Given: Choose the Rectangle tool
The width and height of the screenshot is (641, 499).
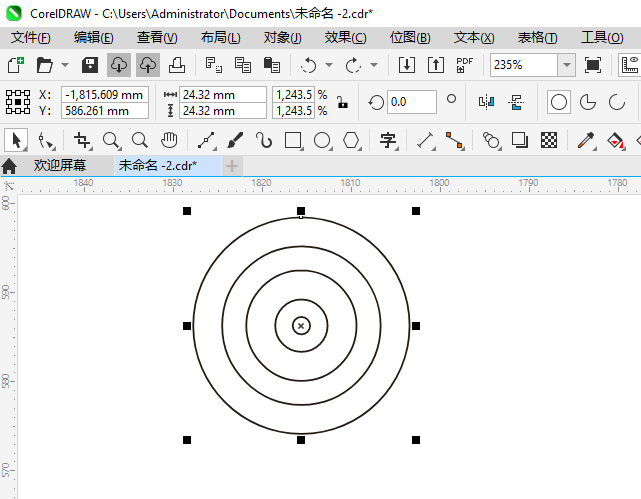Looking at the screenshot, I should [x=293, y=140].
